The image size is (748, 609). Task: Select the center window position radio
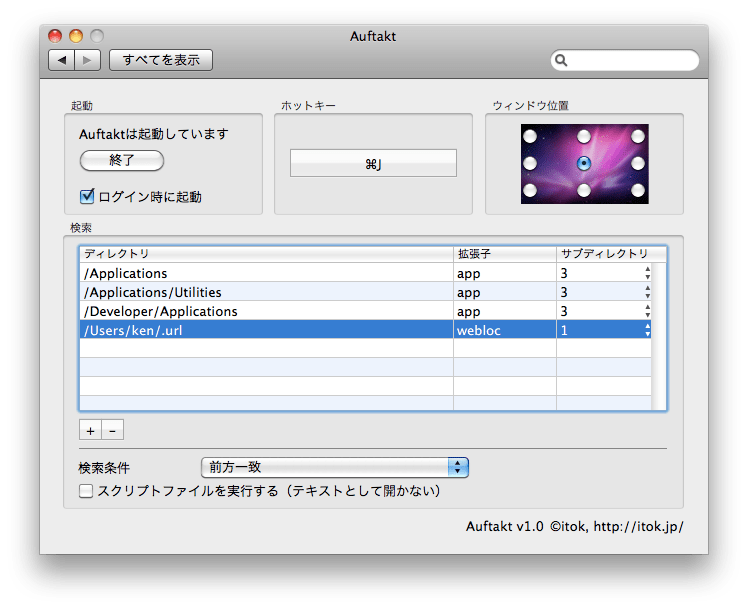click(584, 164)
